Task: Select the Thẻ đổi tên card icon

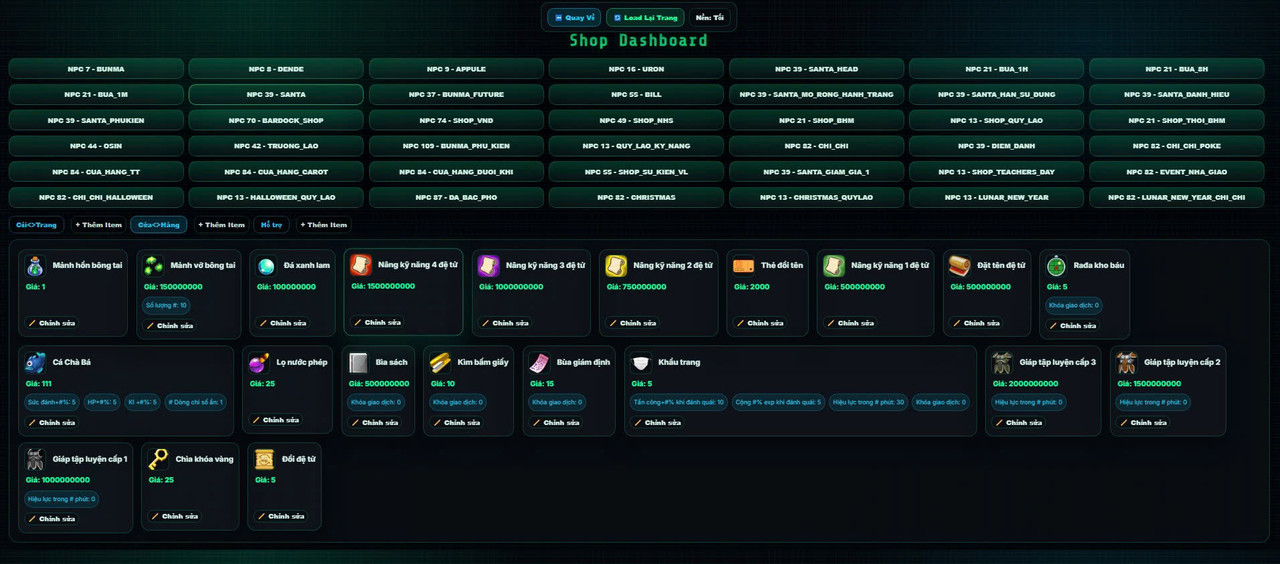Action: pos(743,266)
